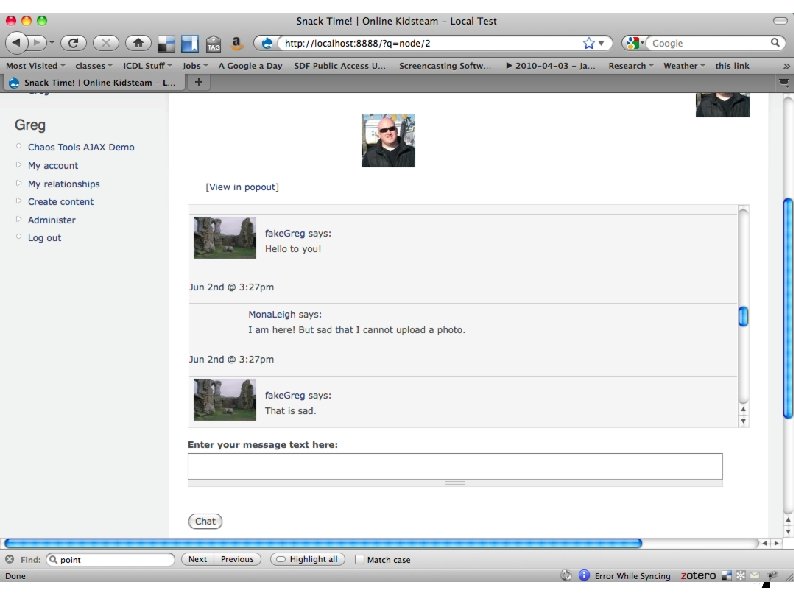Open the Jobs bookmarks folder

[x=195, y=66]
